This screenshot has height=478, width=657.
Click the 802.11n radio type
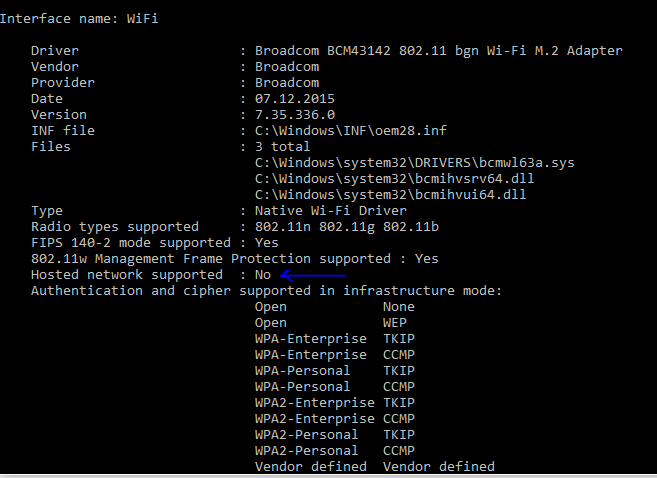tap(283, 227)
